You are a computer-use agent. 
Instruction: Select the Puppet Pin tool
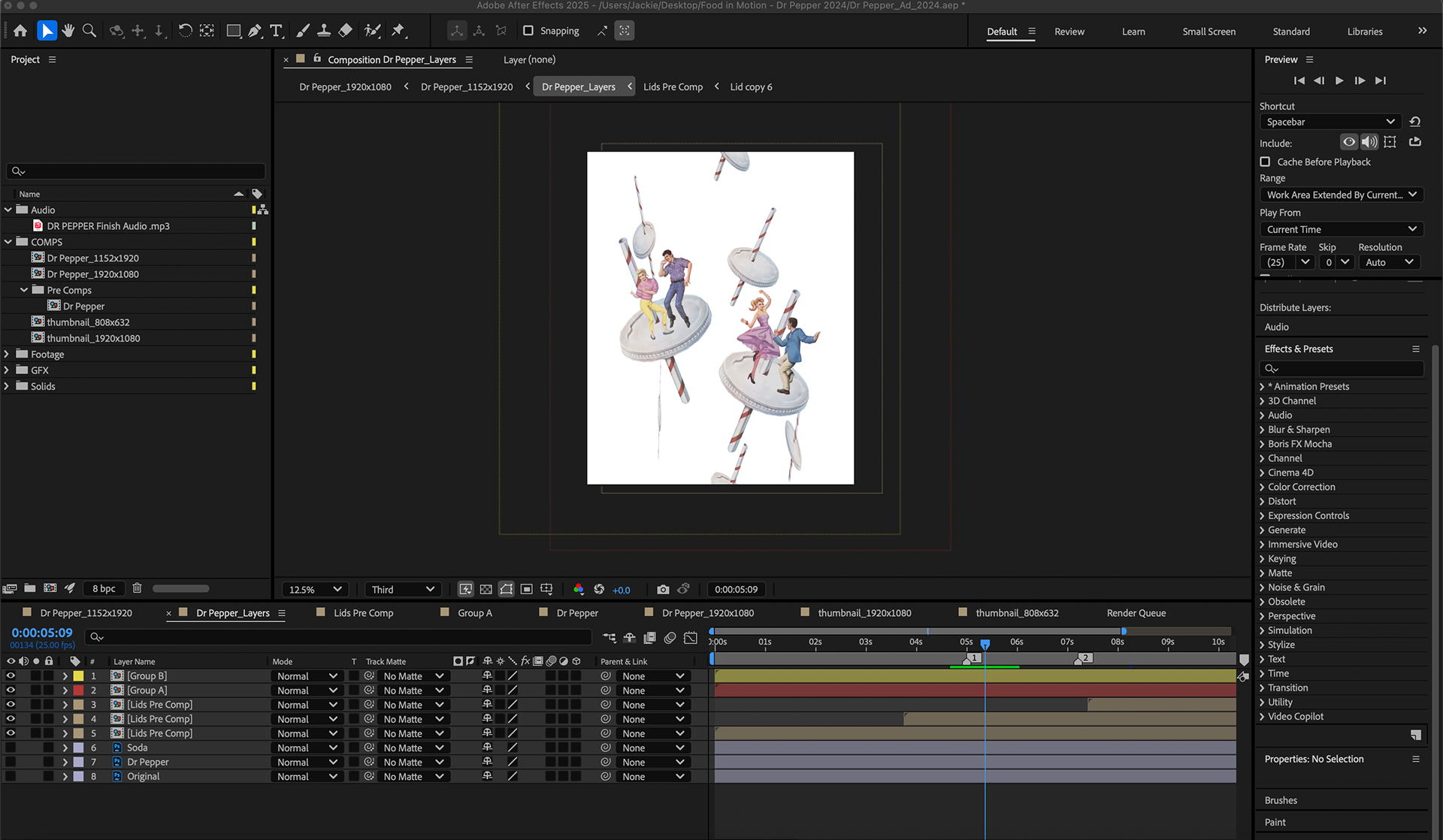pyautogui.click(x=398, y=31)
